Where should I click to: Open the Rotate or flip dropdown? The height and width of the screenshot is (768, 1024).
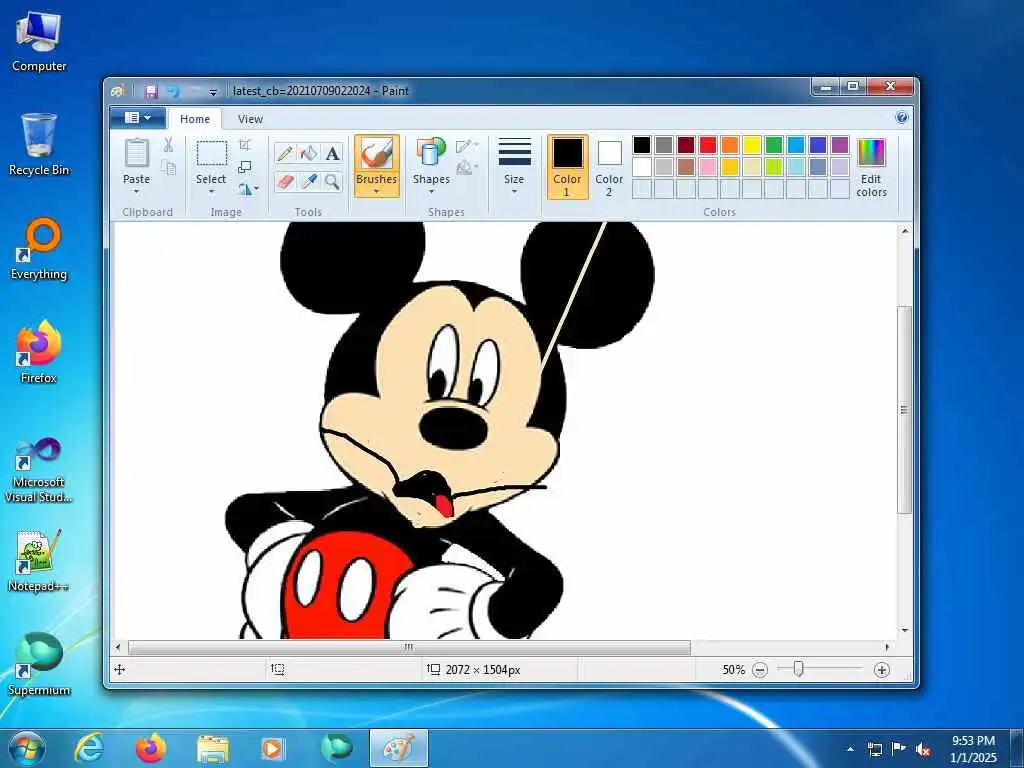(248, 189)
